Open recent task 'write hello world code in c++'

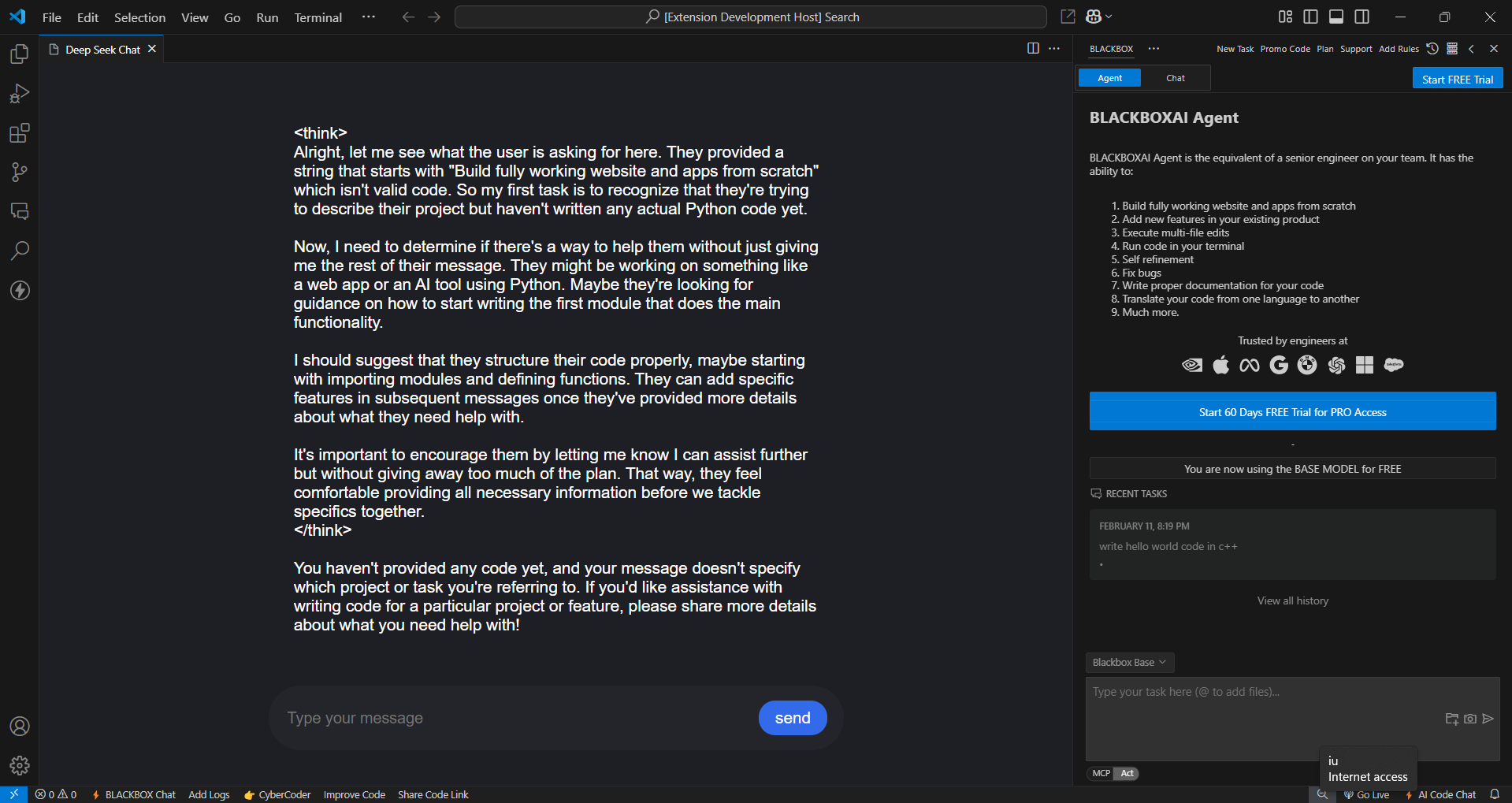pyautogui.click(x=1292, y=545)
